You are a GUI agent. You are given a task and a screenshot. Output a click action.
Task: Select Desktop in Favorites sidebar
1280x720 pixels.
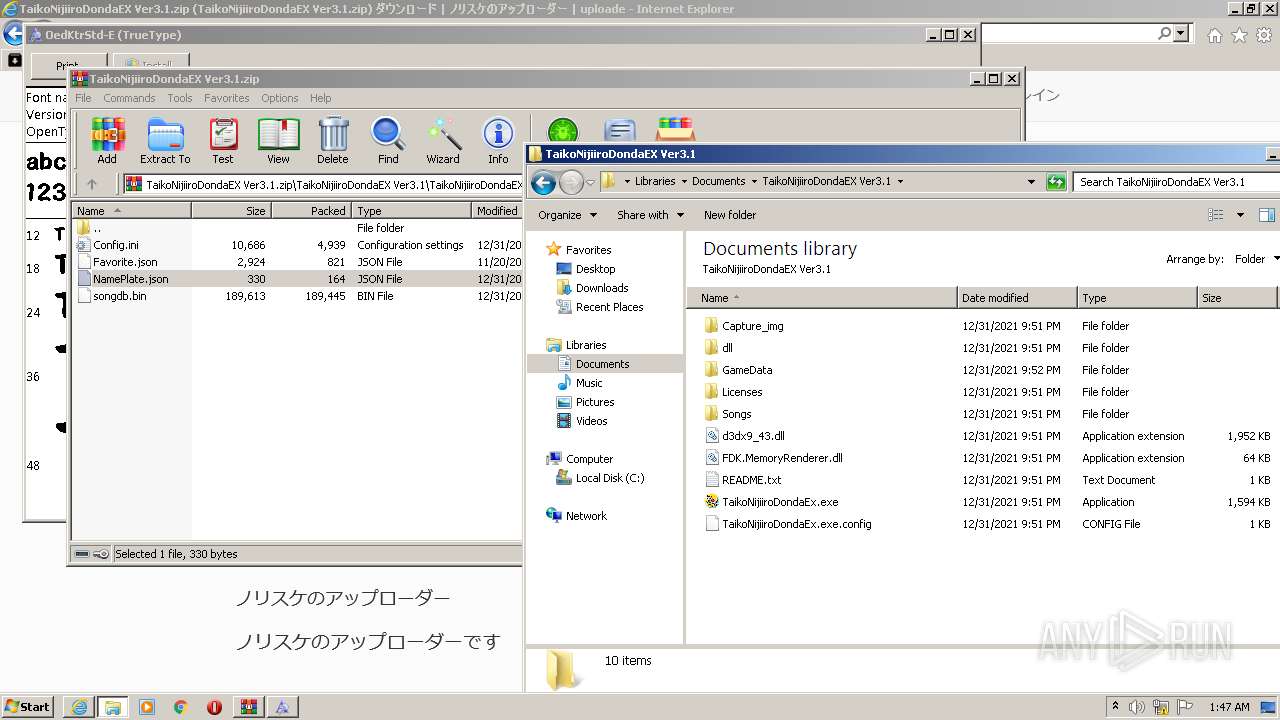tap(595, 269)
